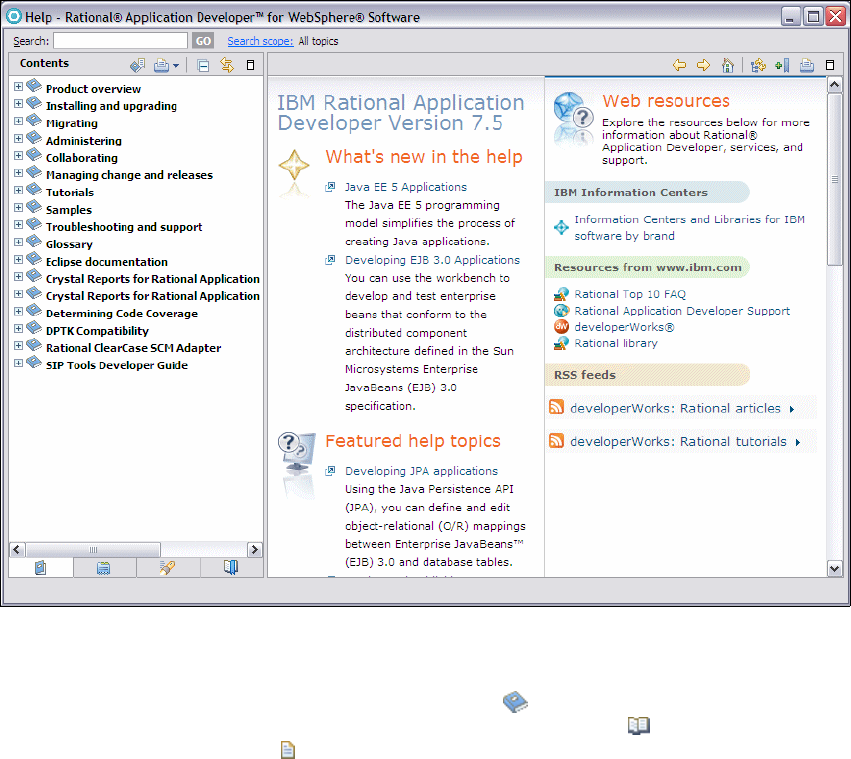The height and width of the screenshot is (759, 851).
Task: Click the Contents pane horizontal scrollbar thumb
Action: tap(93, 549)
